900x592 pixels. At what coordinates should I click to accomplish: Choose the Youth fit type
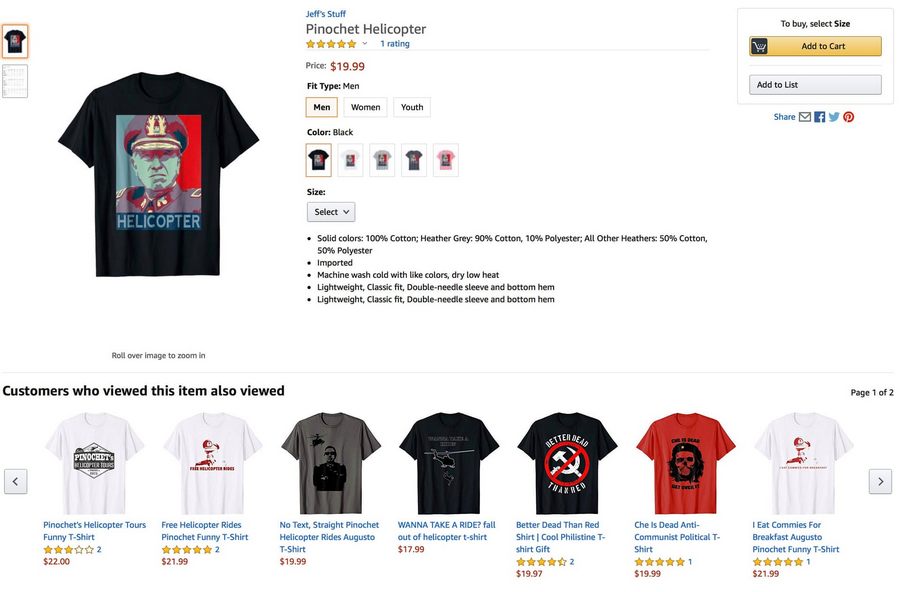(412, 107)
